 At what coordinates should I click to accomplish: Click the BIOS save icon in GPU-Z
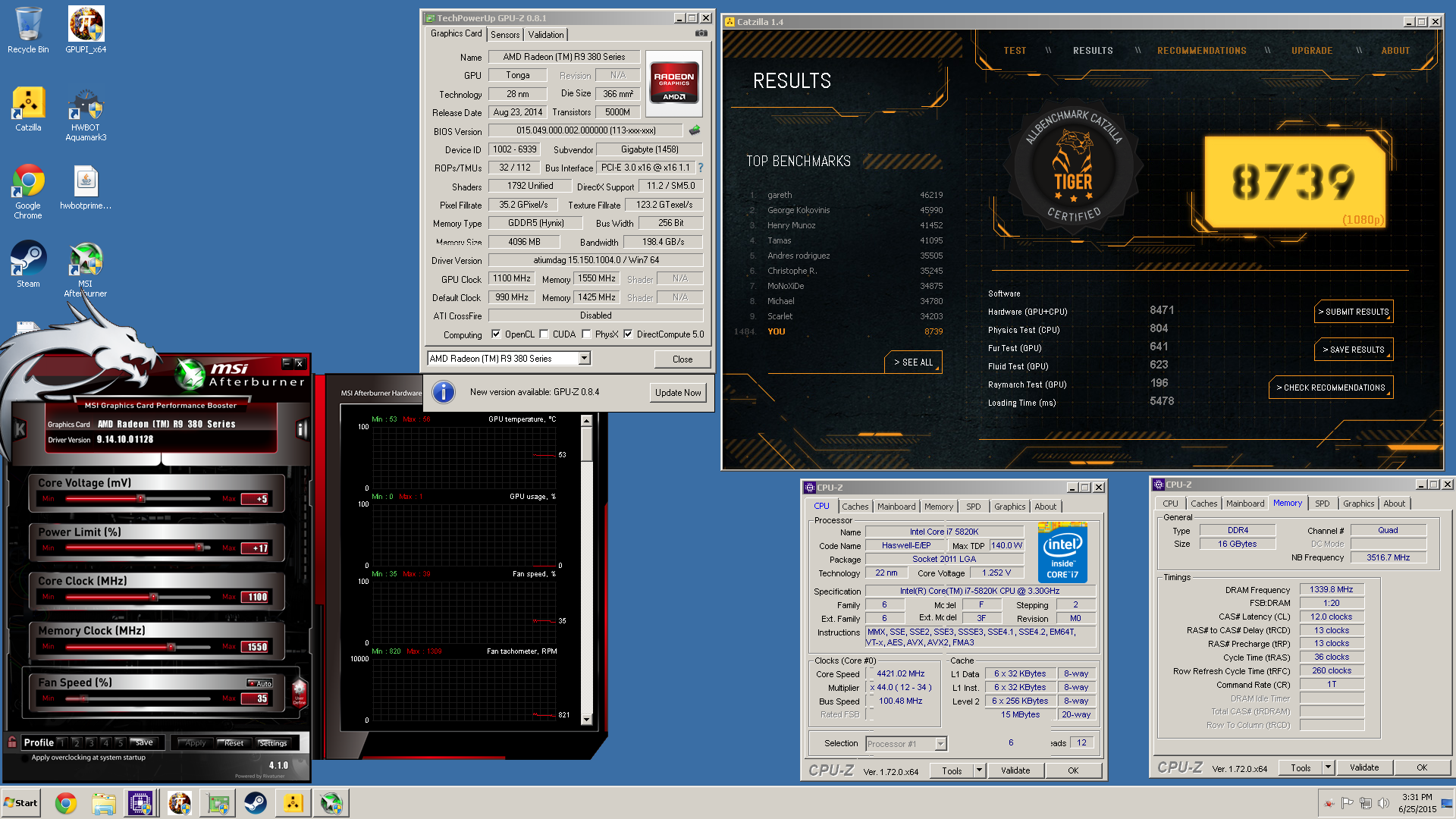coord(694,130)
